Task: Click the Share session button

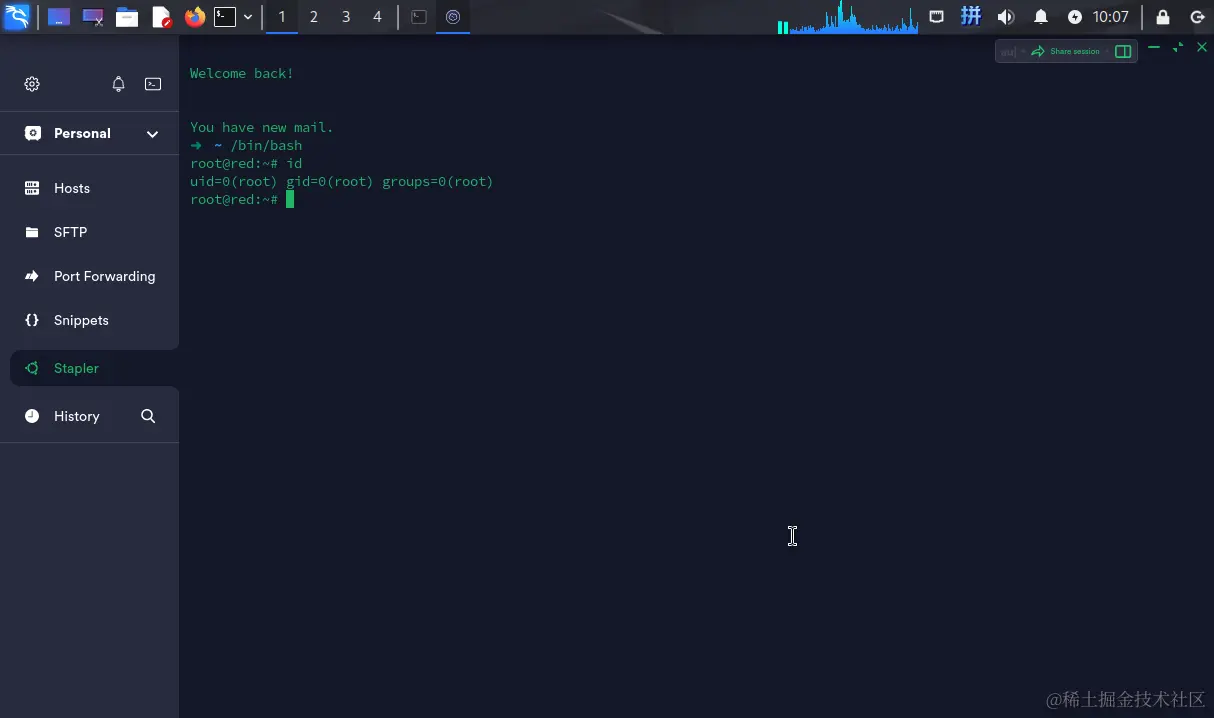Action: tap(1065, 51)
